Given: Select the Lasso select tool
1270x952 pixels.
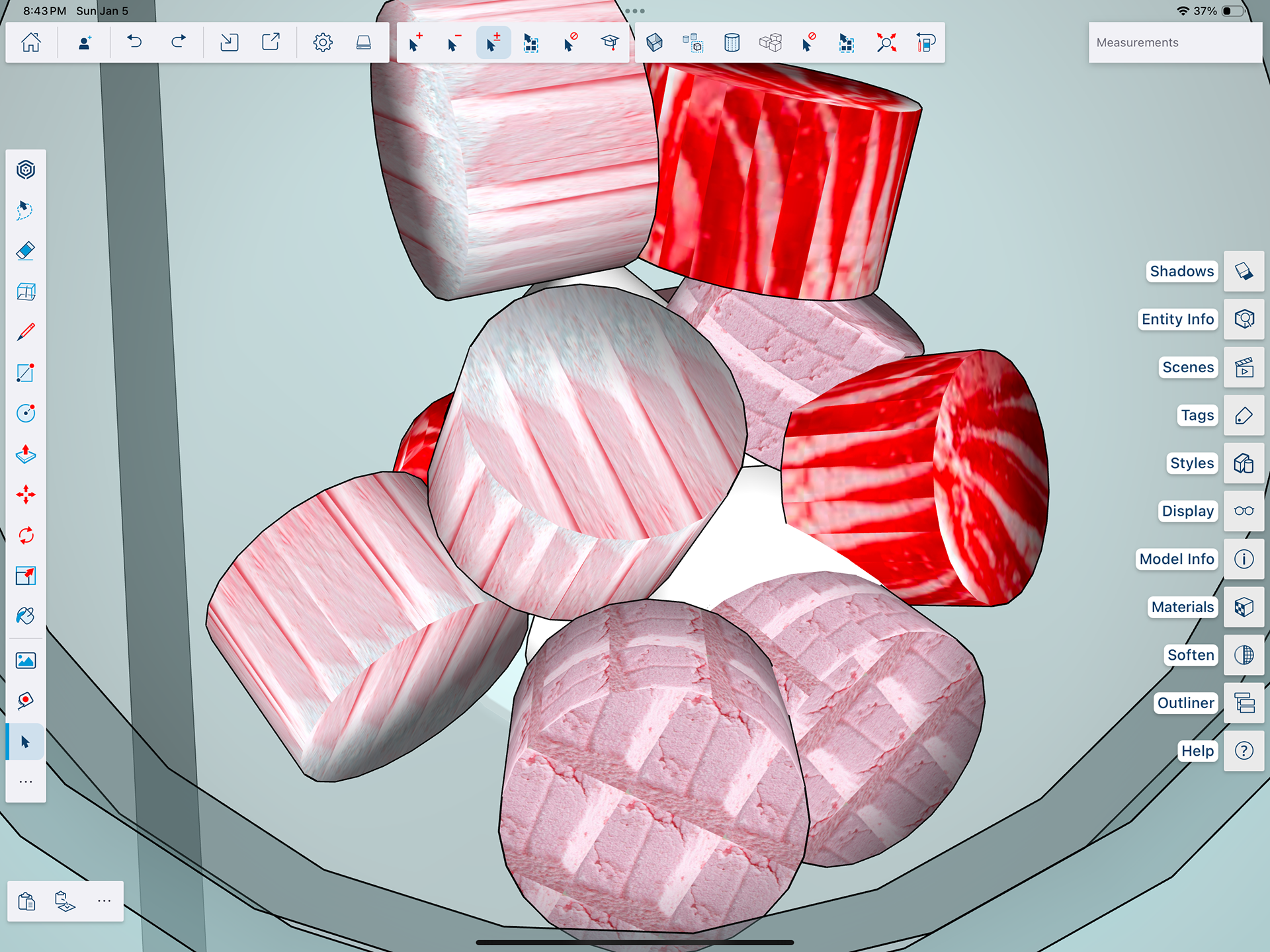Looking at the screenshot, I should coord(25,210).
